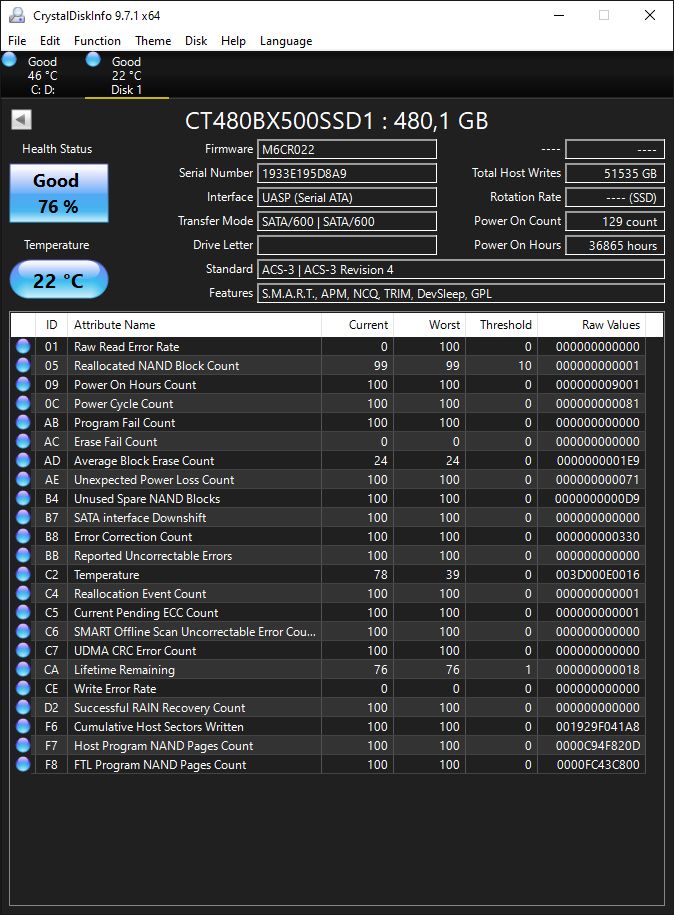The width and height of the screenshot is (674, 915).
Task: Open the Help menu
Action: point(233,41)
